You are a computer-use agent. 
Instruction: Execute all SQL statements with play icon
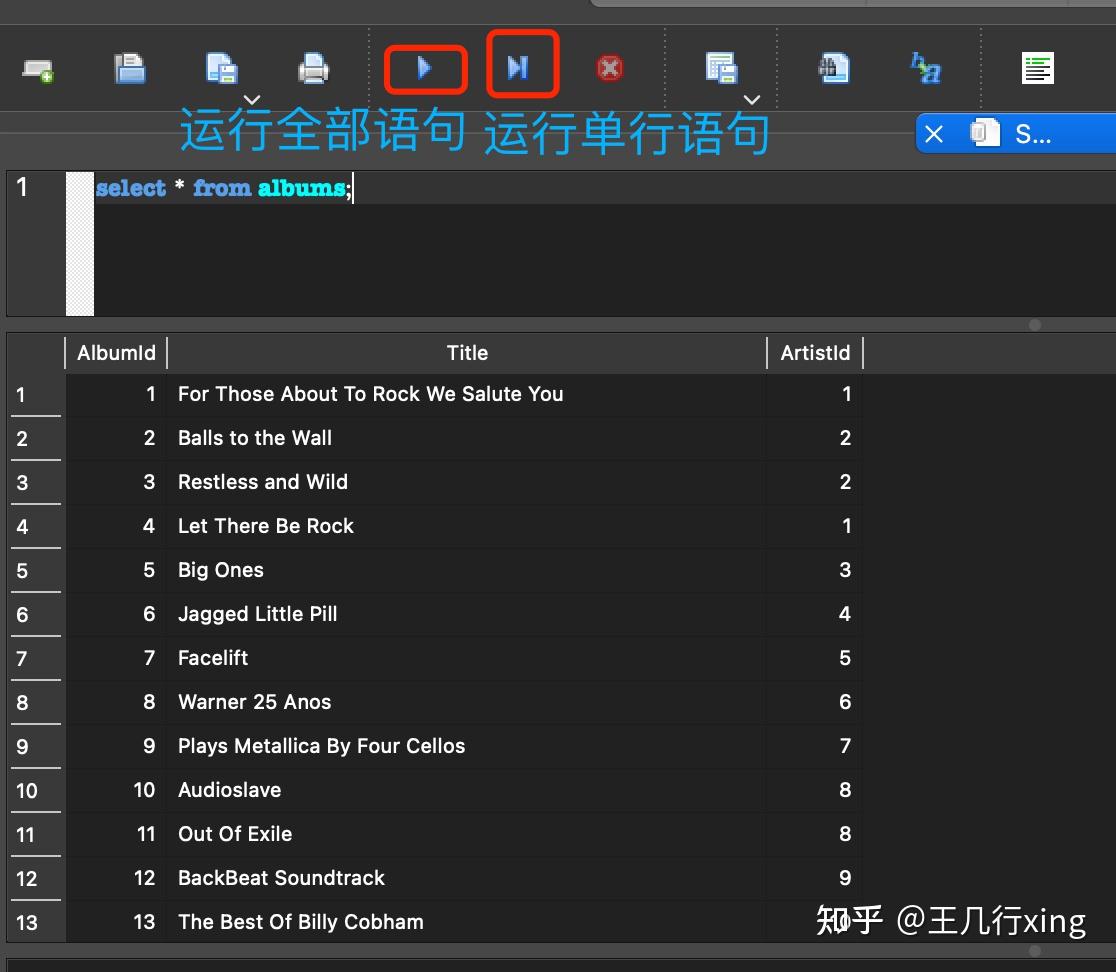click(425, 68)
